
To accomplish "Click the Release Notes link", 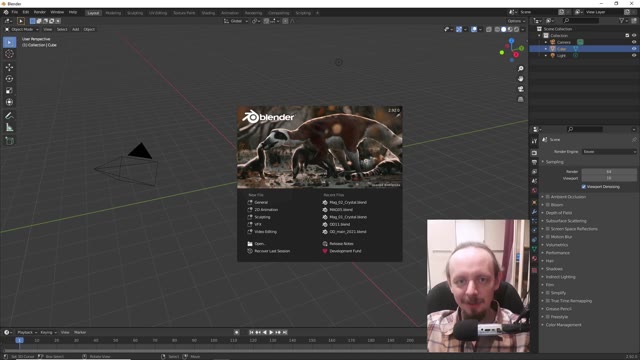I will (x=341, y=244).
